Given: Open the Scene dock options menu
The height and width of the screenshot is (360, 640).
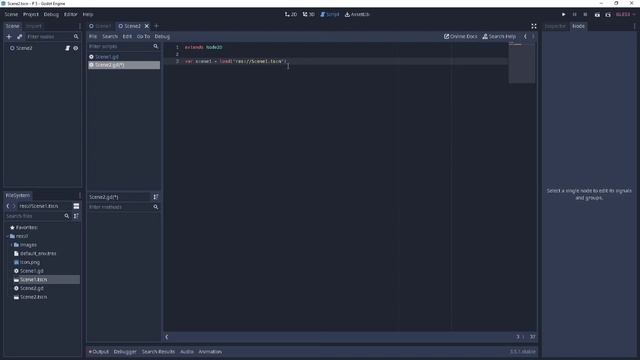Looking at the screenshot, I should point(79,26).
